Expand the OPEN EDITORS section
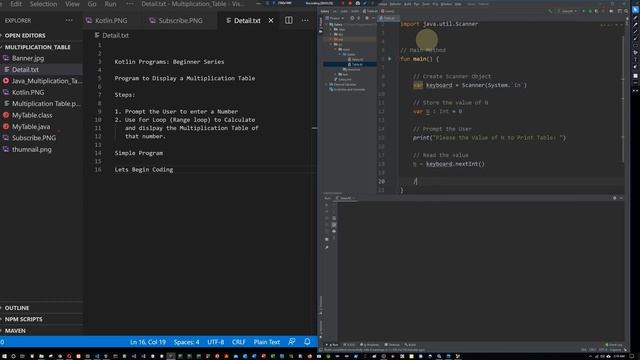Screen dimensions: 640x360 click(x=25, y=36)
